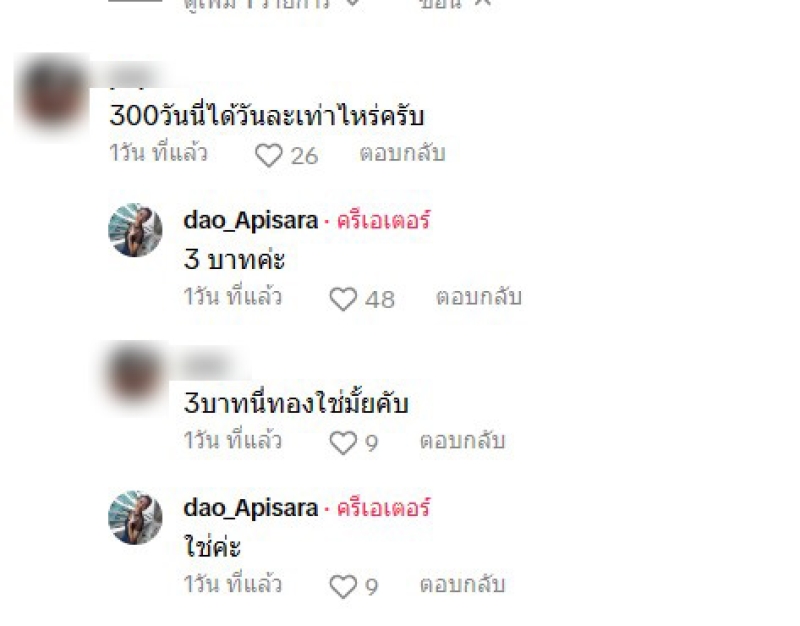Image resolution: width=800 pixels, height=626 pixels.
Task: Open dao_Apisara username above "3 บาทค่ะ"
Action: (251, 221)
